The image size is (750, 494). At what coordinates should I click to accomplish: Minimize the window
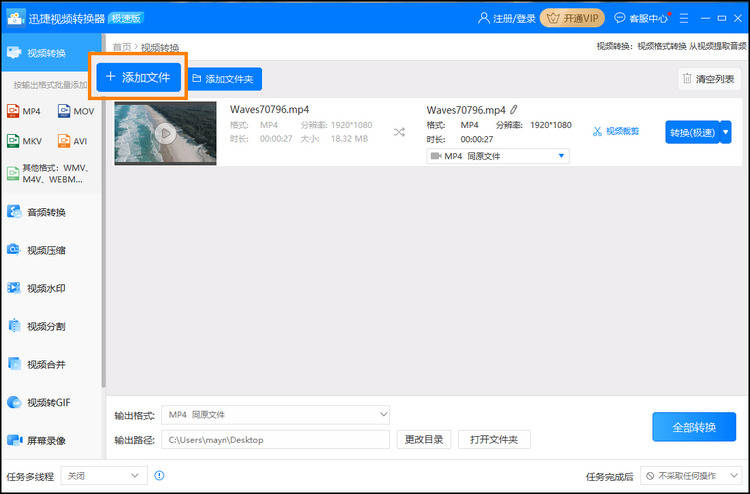pos(705,18)
